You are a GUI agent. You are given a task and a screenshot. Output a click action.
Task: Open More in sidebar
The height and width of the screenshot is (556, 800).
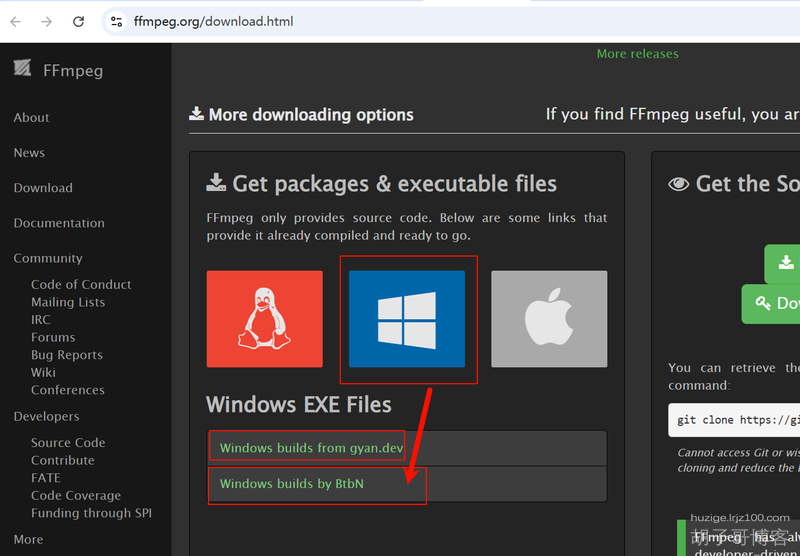[x=28, y=539]
